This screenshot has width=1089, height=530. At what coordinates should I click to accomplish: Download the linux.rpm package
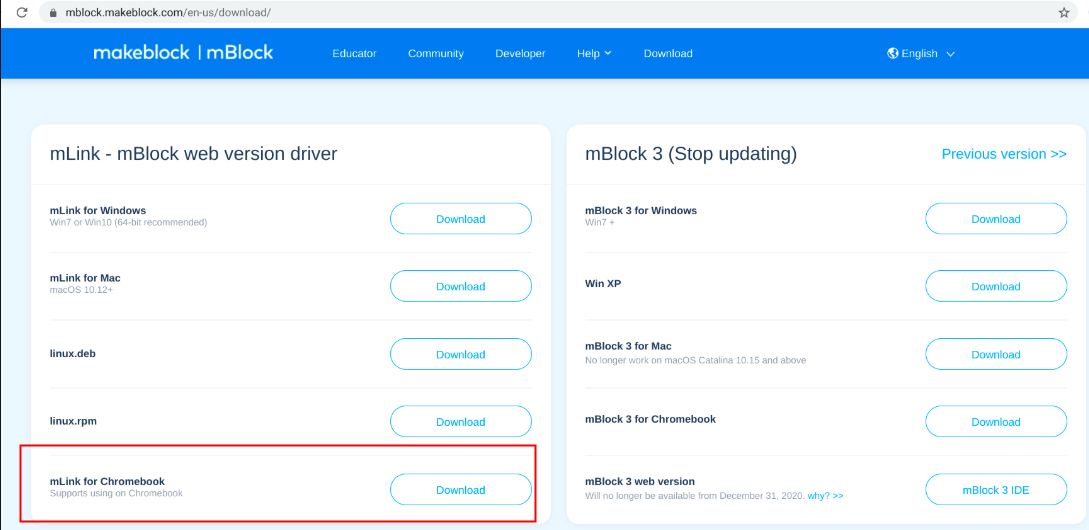pos(460,422)
